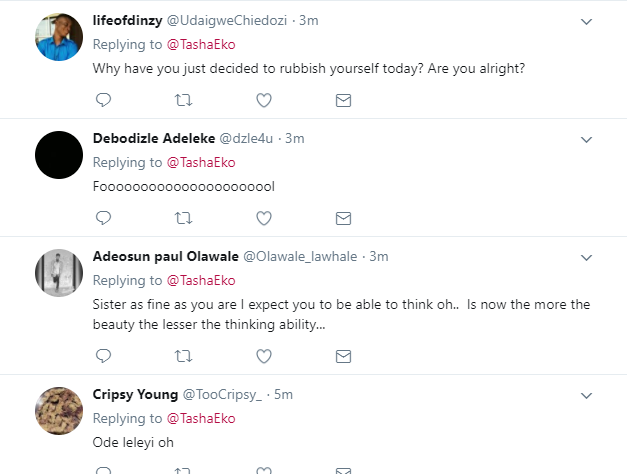Open the @TashaEko link in lifeofdinzy's reply
Image resolution: width=627 pixels, height=474 pixels.
click(200, 46)
